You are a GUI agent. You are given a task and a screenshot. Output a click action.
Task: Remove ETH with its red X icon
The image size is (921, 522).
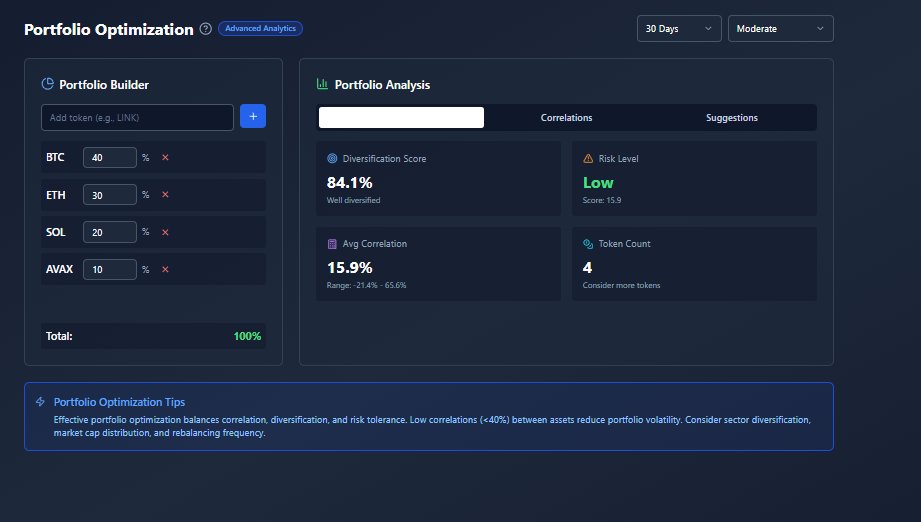click(165, 194)
